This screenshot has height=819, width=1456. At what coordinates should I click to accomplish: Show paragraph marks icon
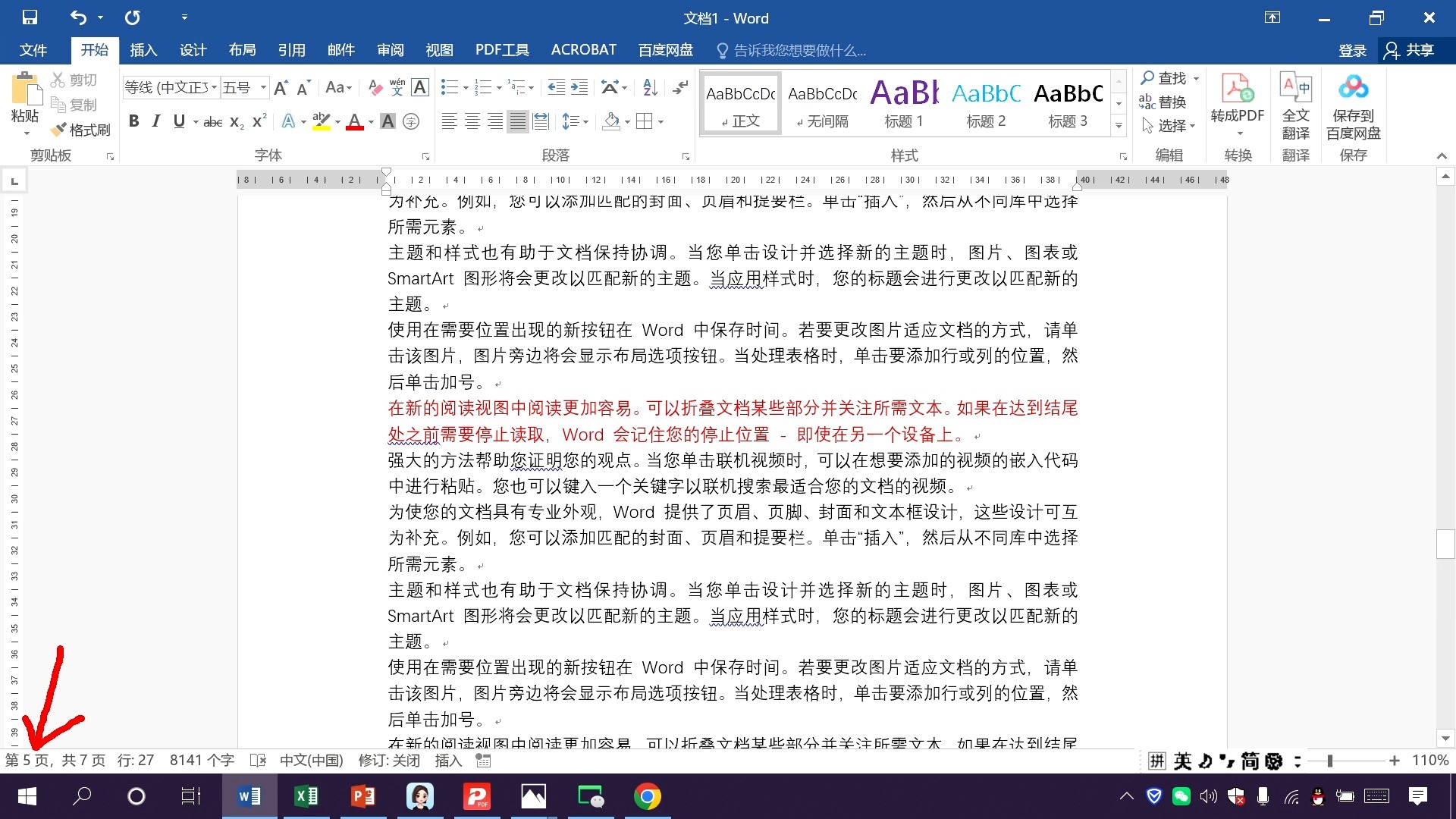pyautogui.click(x=680, y=87)
